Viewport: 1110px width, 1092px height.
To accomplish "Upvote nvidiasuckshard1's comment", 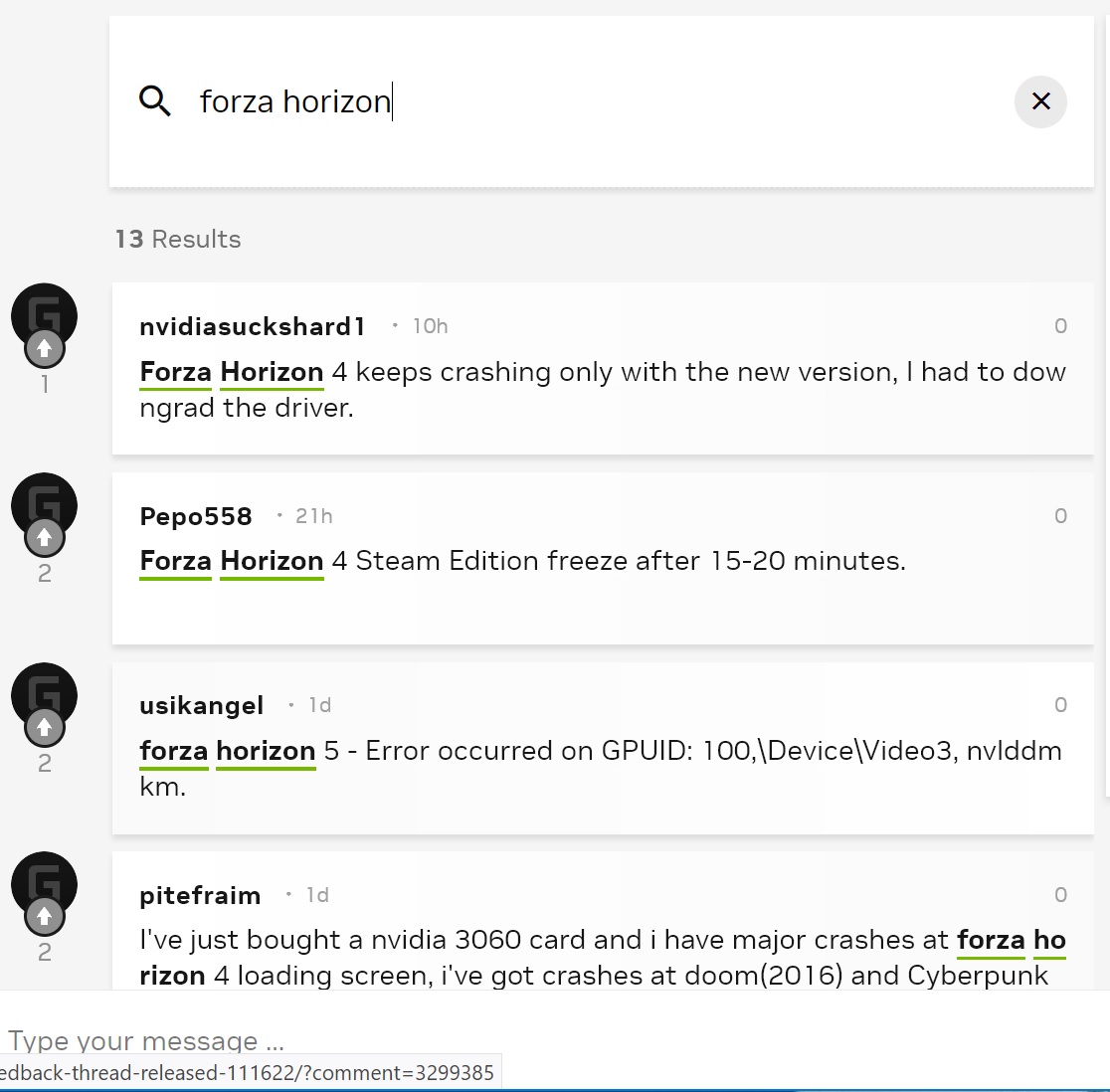I will click(x=45, y=348).
